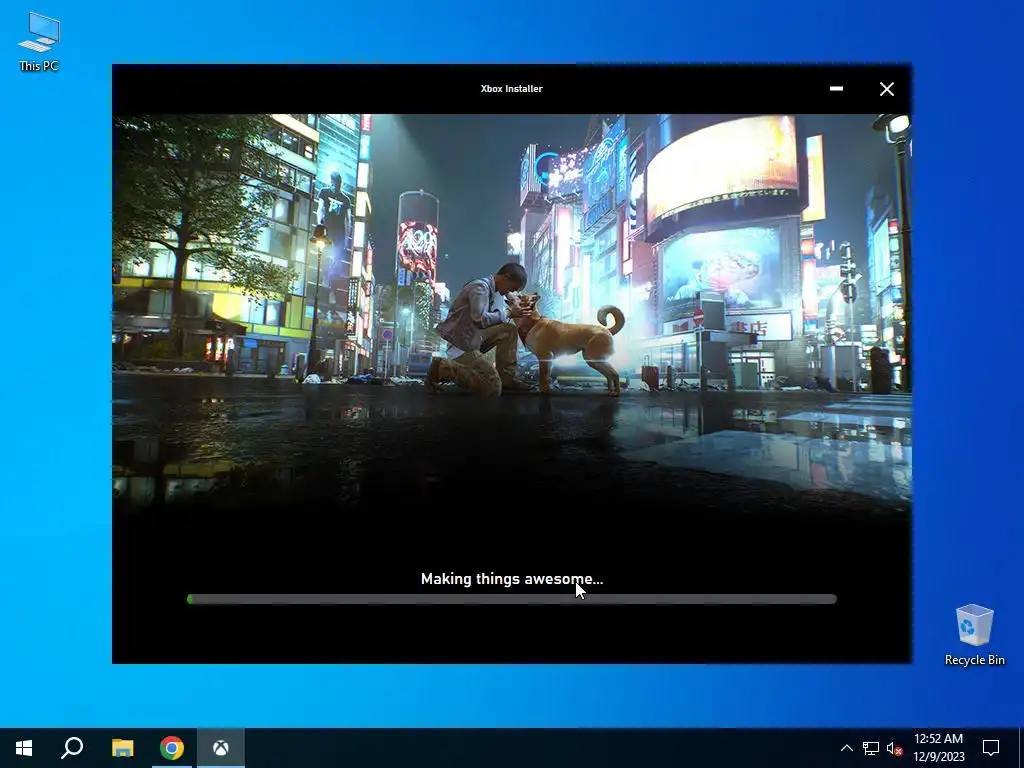1024x768 pixels.
Task: Show hidden system tray icons
Action: pyautogui.click(x=846, y=748)
